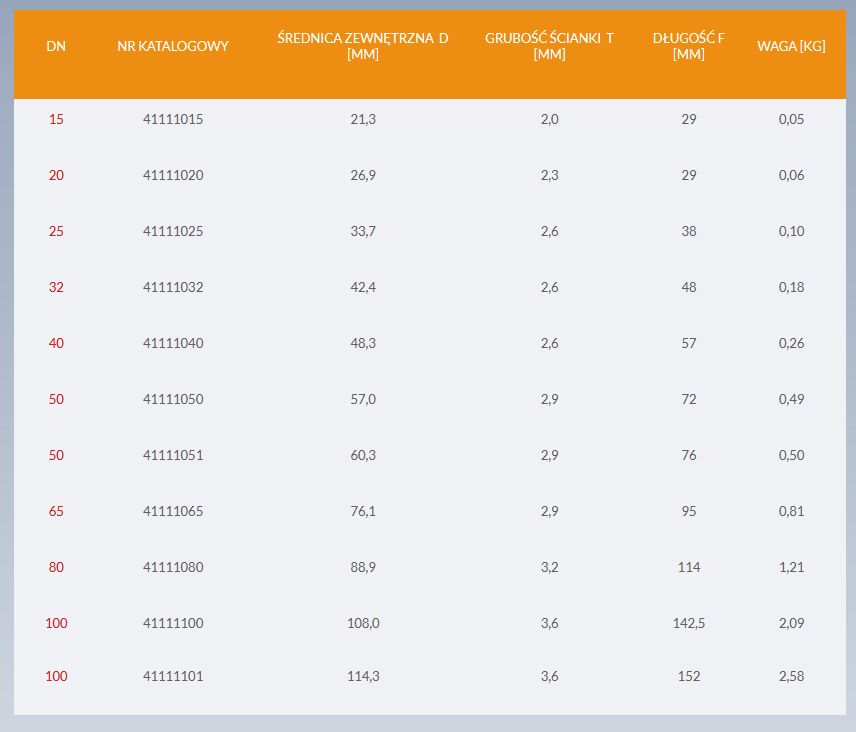Click outer diameter value 108,0
This screenshot has width=856, height=732.
click(x=363, y=623)
